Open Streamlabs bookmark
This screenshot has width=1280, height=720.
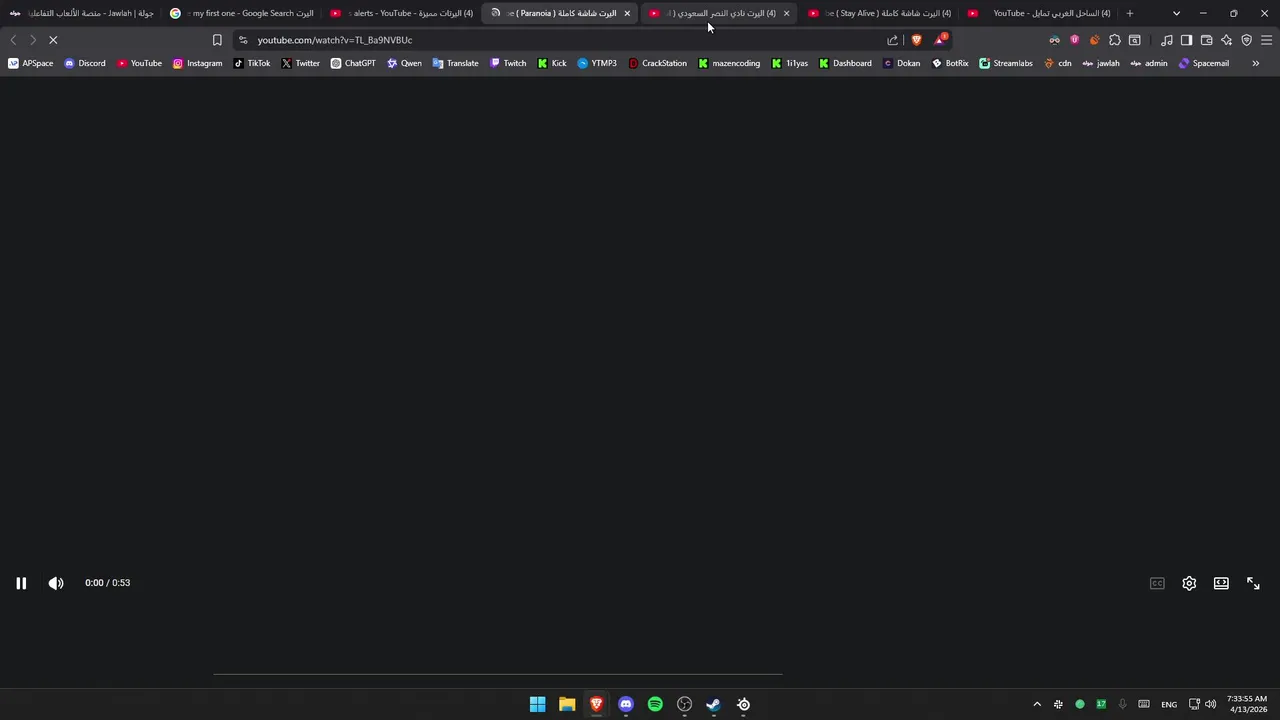[x=1005, y=63]
